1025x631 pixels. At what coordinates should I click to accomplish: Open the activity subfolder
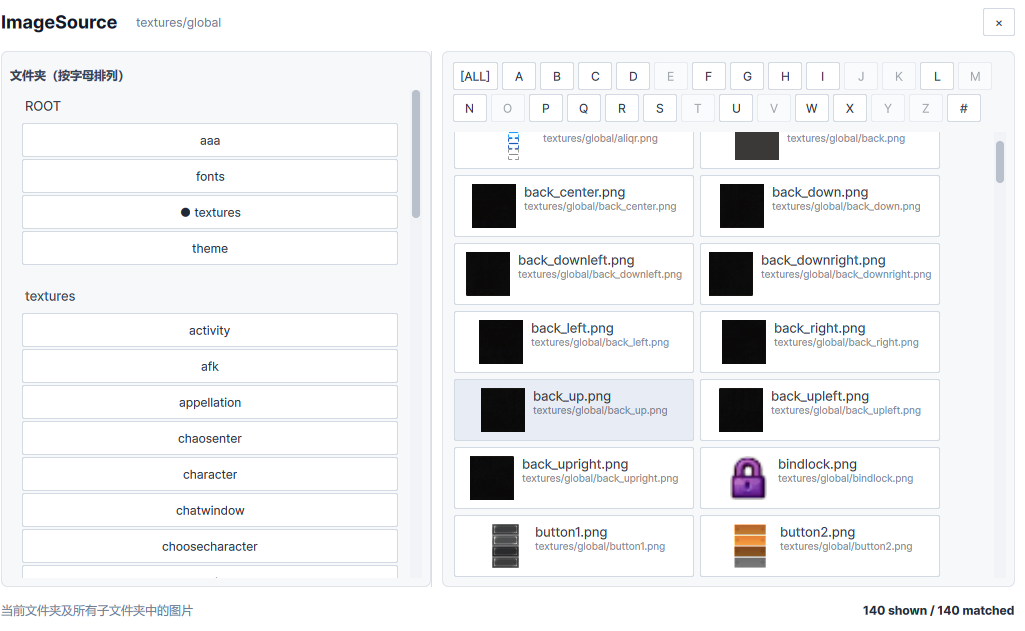pos(210,330)
